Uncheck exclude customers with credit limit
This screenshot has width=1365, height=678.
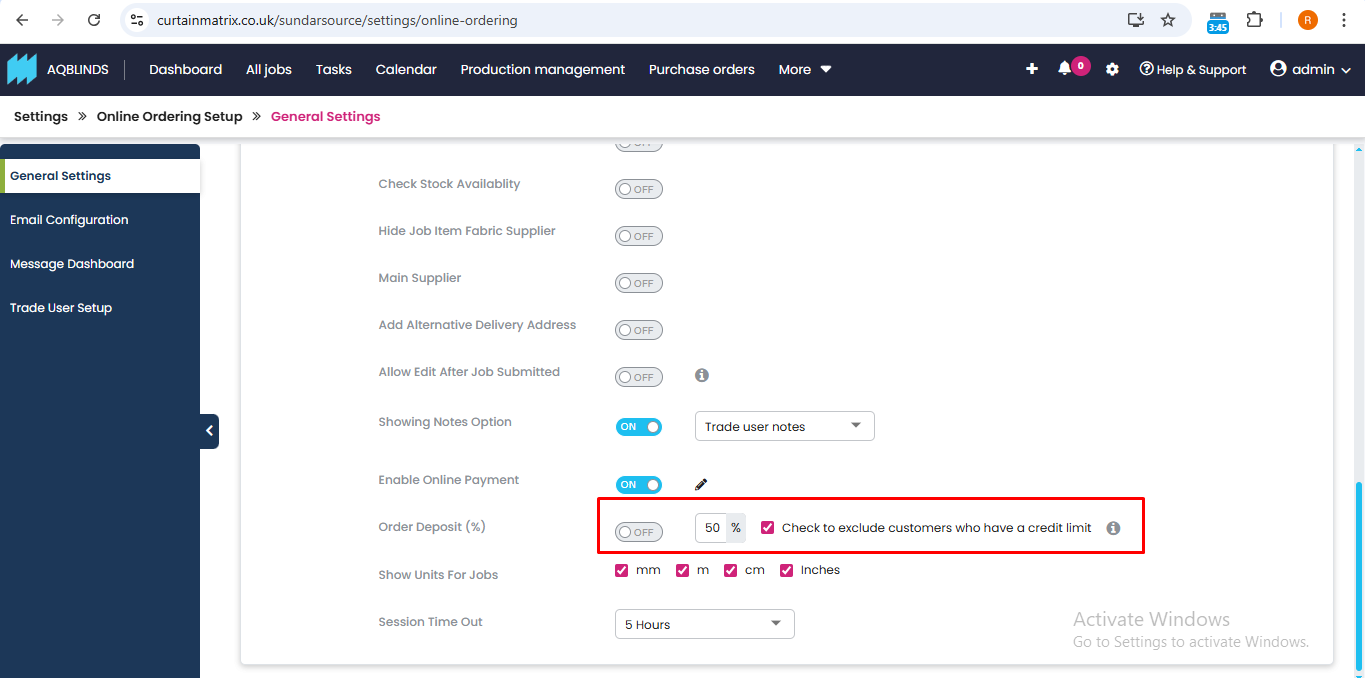point(768,527)
